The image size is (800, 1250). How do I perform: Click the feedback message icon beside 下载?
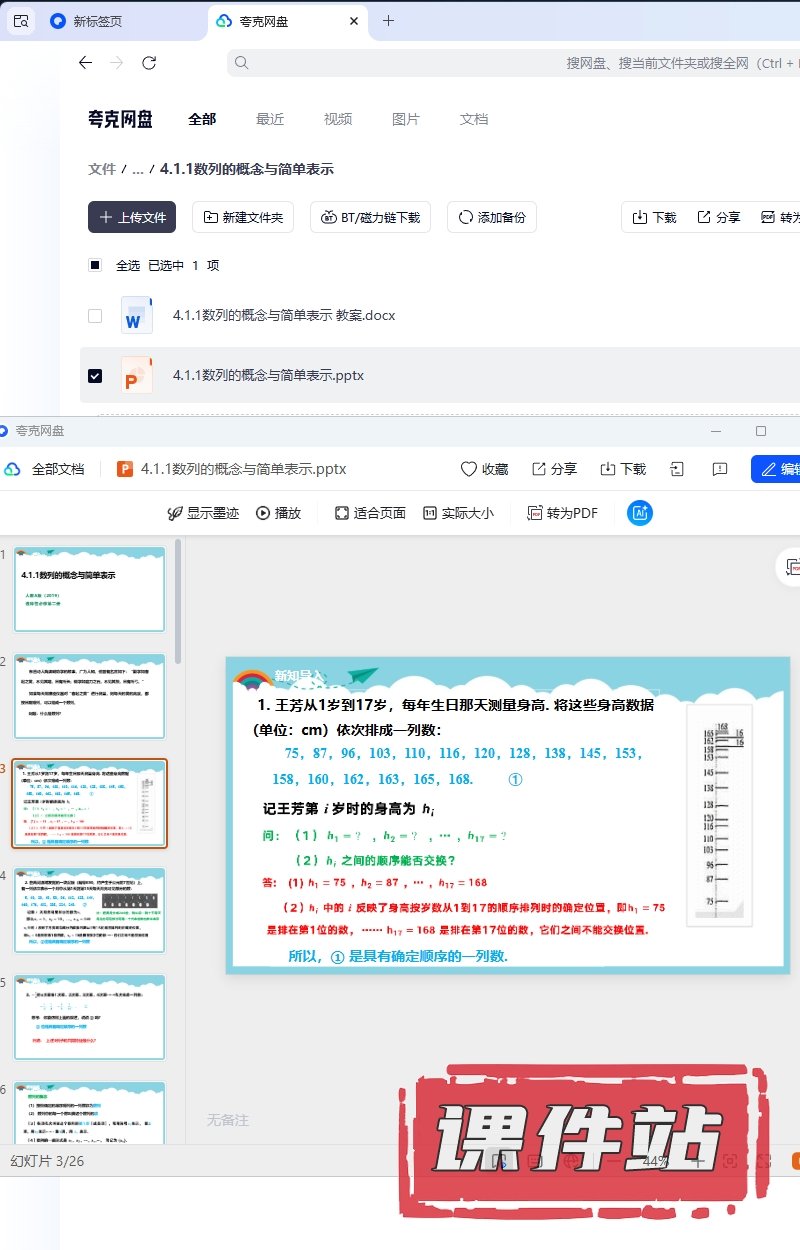tap(719, 469)
